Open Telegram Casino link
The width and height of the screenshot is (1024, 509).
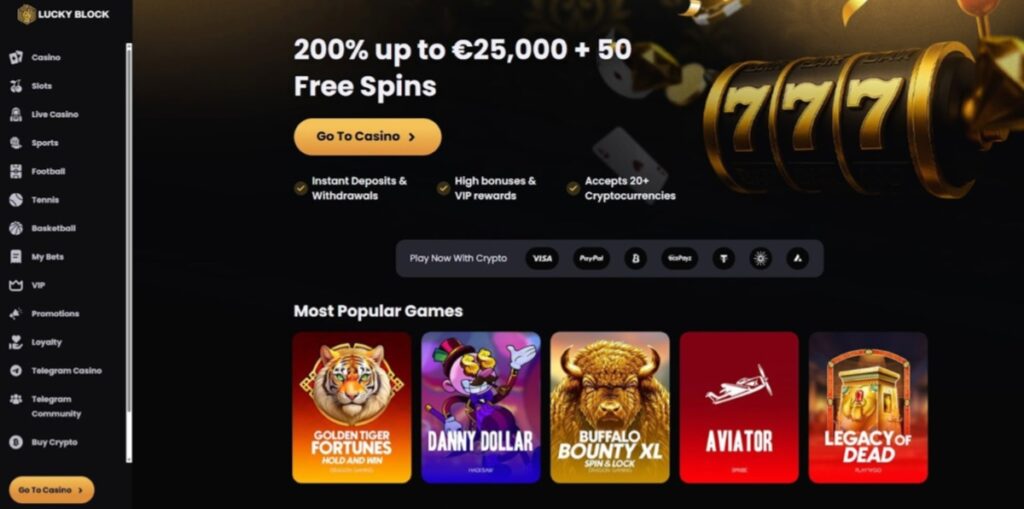point(67,370)
